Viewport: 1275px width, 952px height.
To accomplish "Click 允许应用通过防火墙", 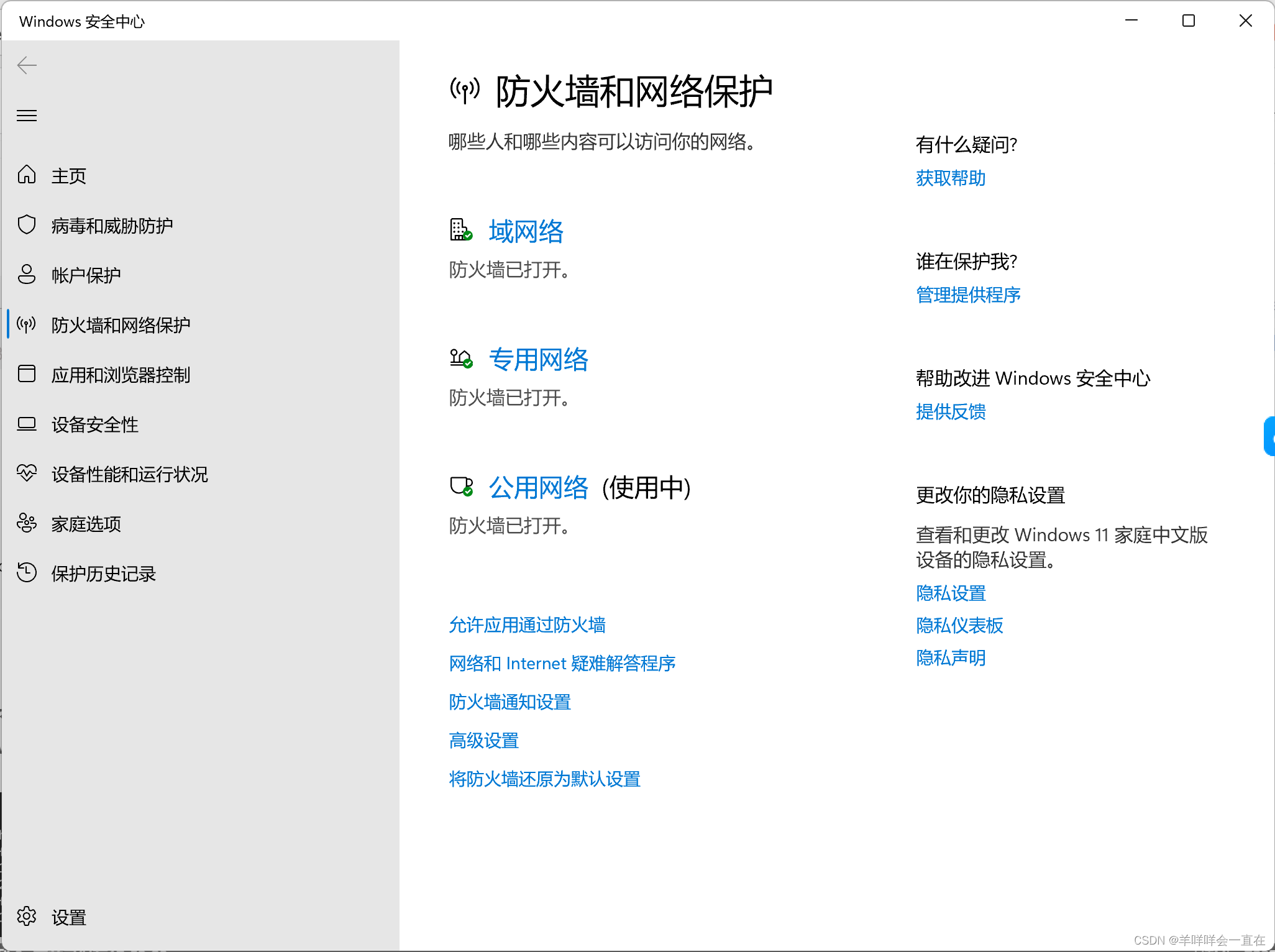I will click(x=527, y=625).
